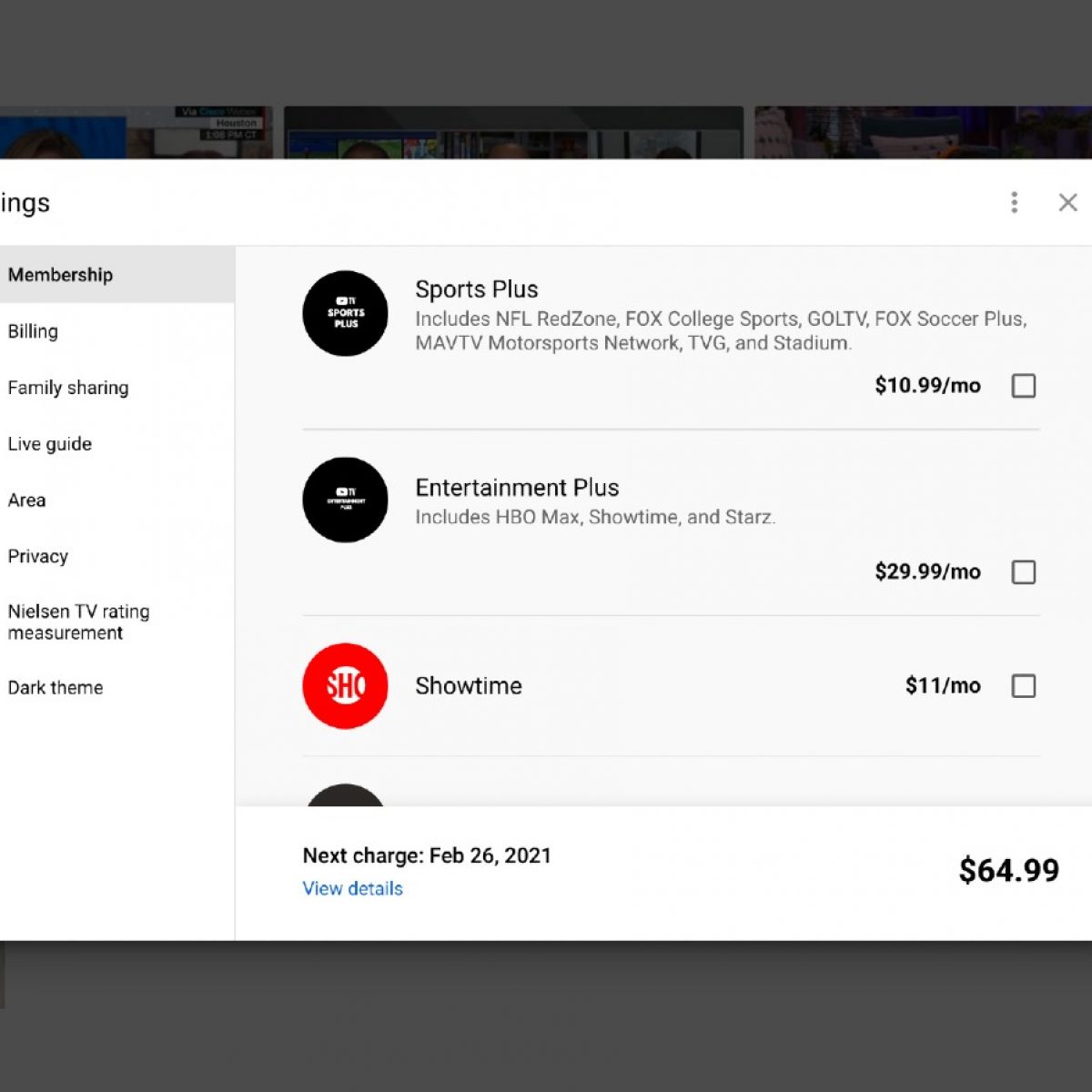This screenshot has height=1092, width=1092.
Task: Enable the Entertainment Plus add-on checkbox
Action: pyautogui.click(x=1024, y=572)
